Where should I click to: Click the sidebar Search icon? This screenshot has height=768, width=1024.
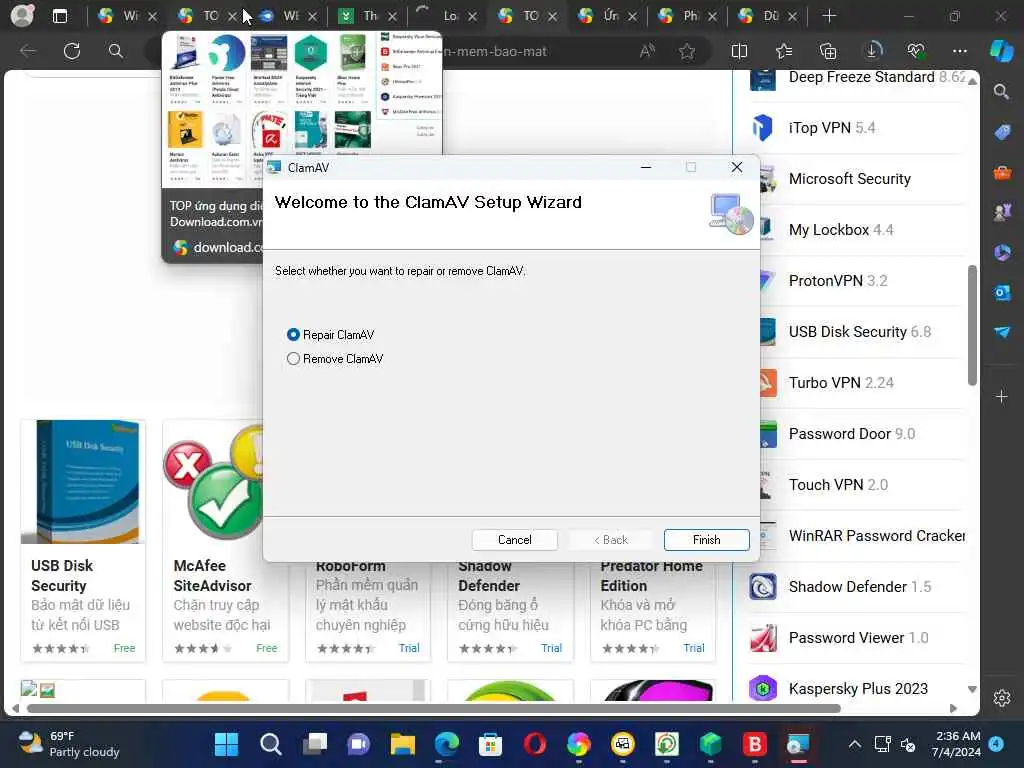coord(1002,91)
